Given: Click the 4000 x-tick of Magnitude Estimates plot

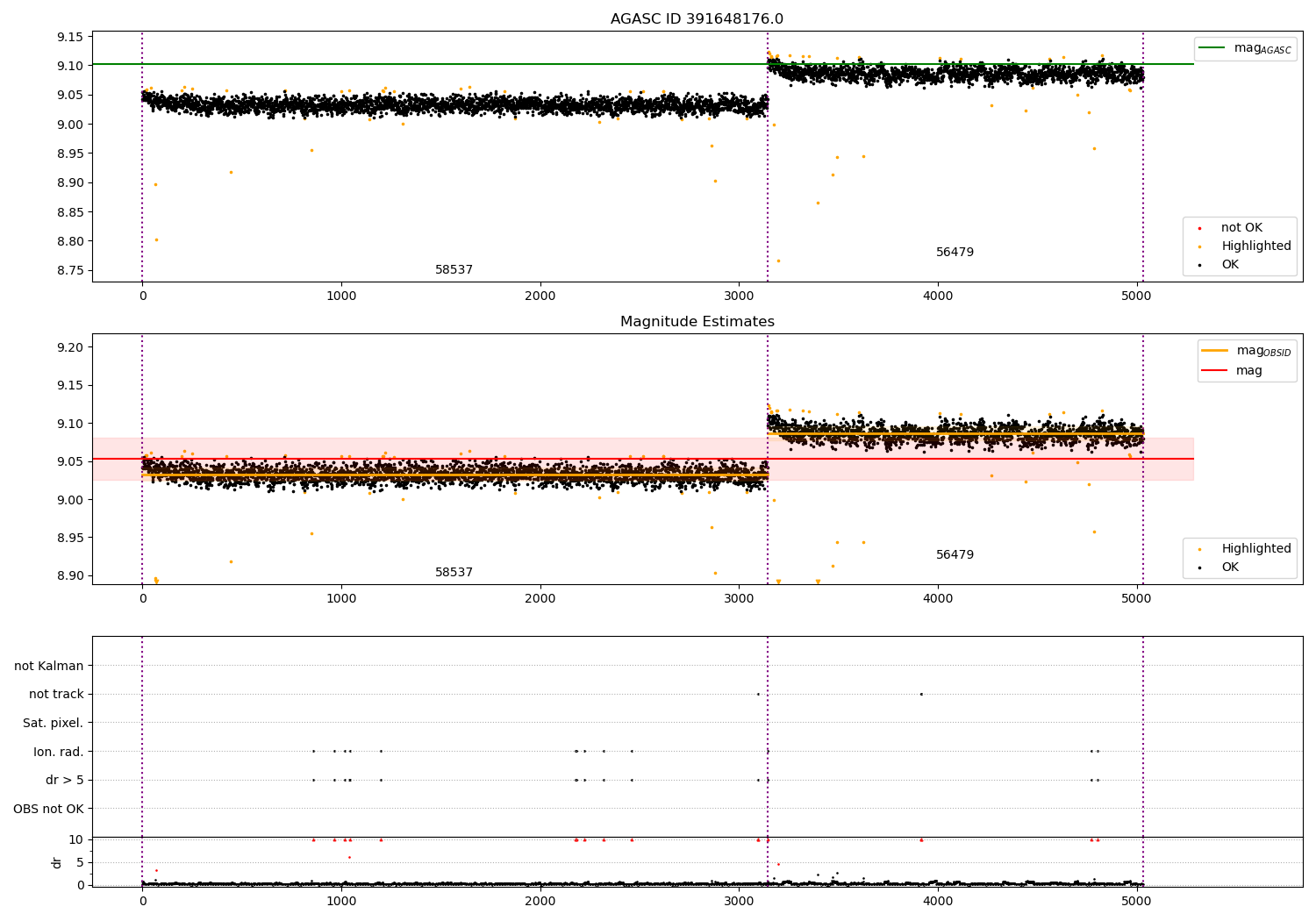Looking at the screenshot, I should (x=938, y=598).
